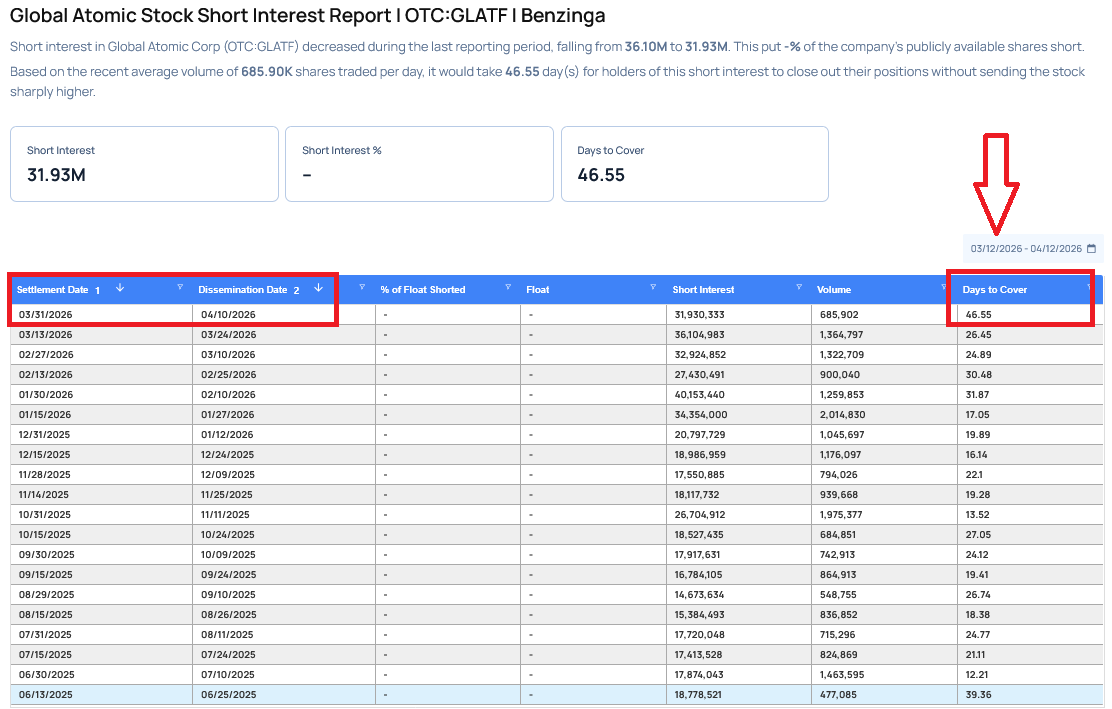Open the calendar icon in date range picker
This screenshot has width=1112, height=709.
pos(1091,249)
